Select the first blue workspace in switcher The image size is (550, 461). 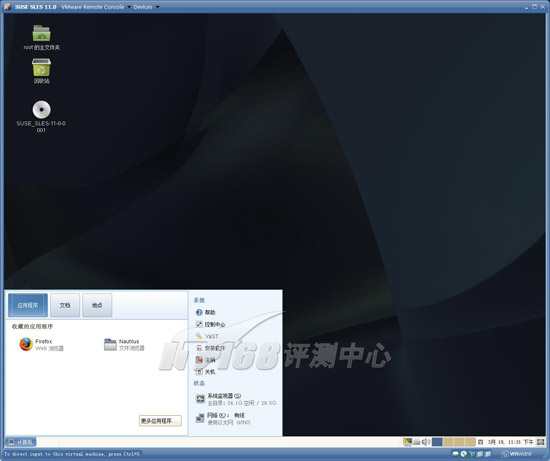tap(437, 442)
